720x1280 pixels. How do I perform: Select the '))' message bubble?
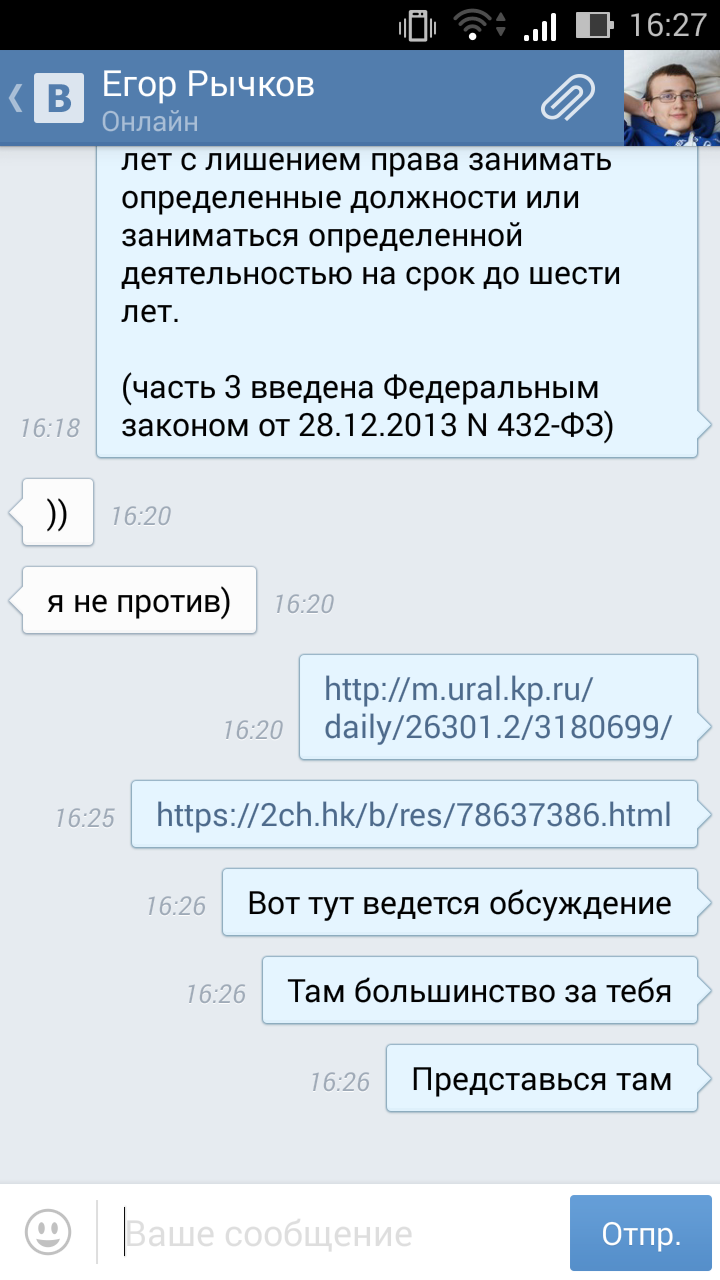[57, 512]
